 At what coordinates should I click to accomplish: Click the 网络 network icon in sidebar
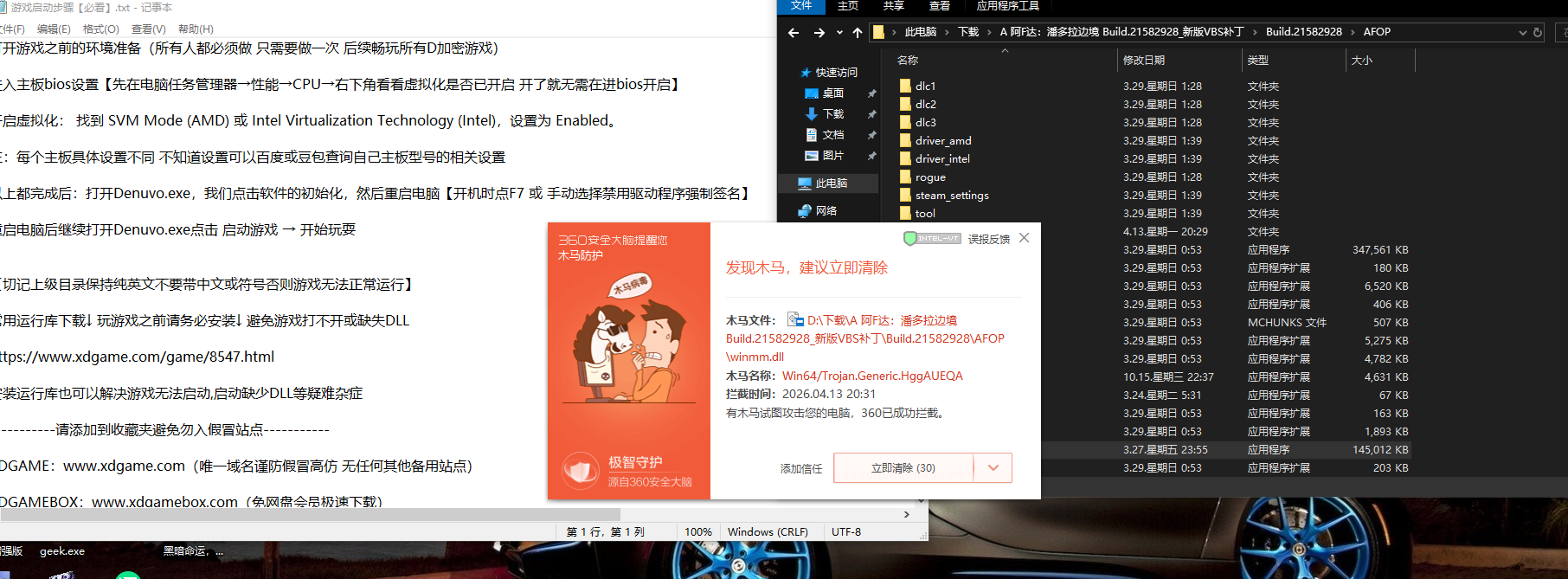point(805,211)
